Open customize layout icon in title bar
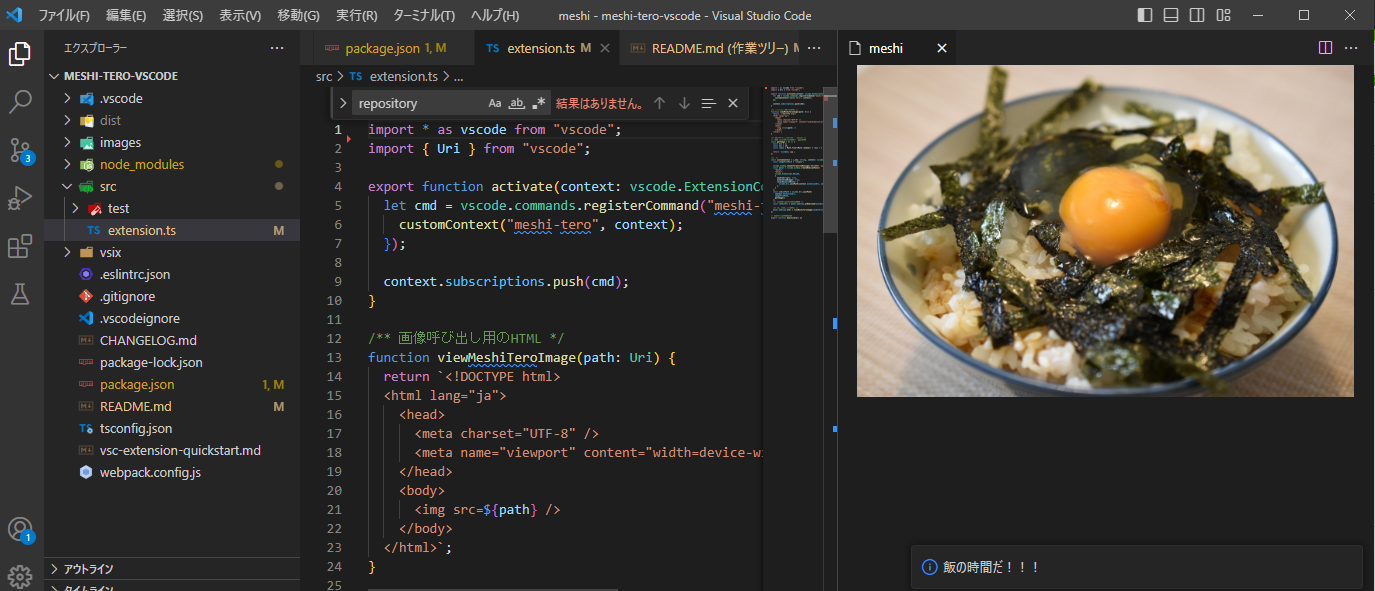The height and width of the screenshot is (591, 1375). pyautogui.click(x=1223, y=15)
